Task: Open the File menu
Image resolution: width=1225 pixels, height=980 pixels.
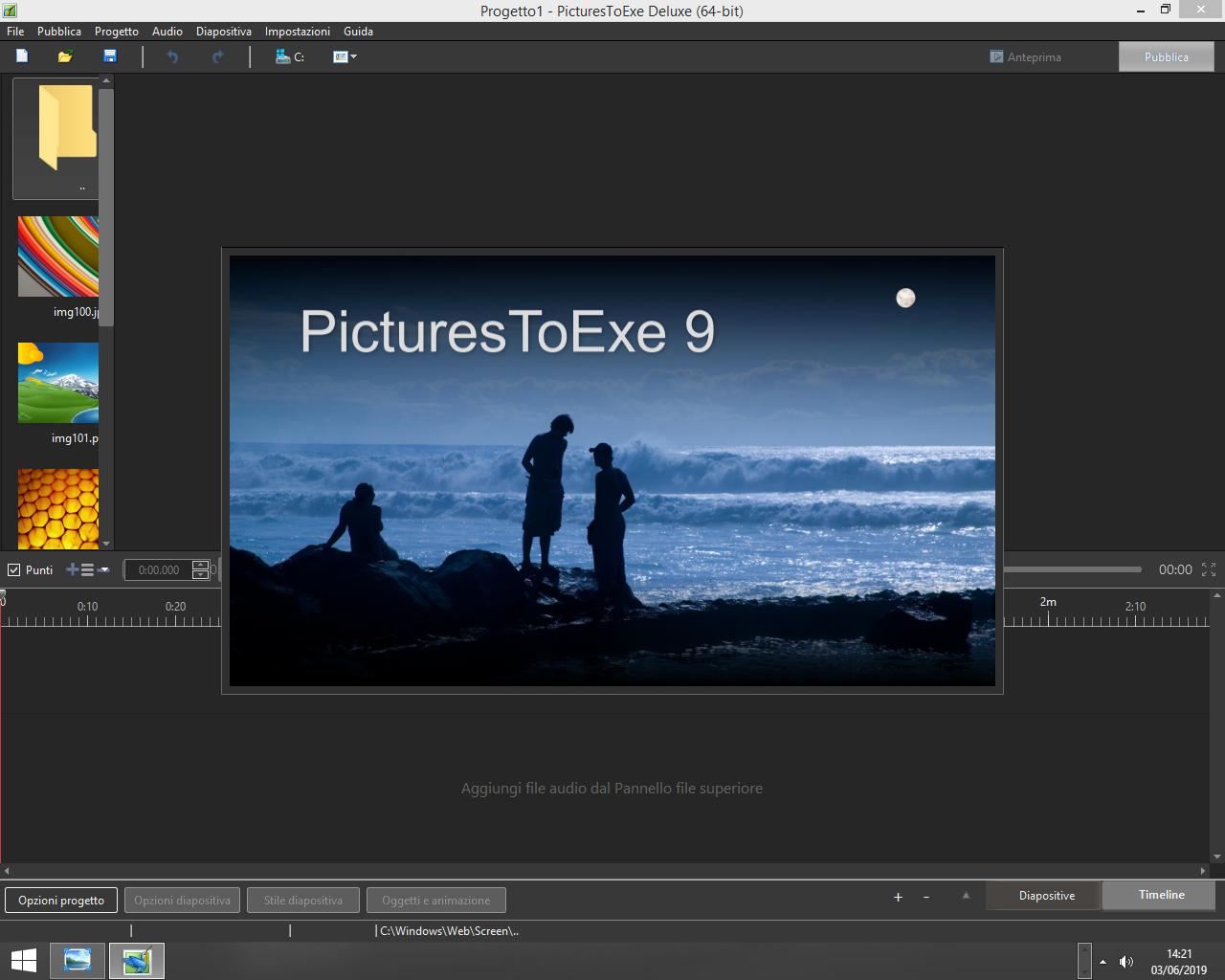Action: coord(15,31)
